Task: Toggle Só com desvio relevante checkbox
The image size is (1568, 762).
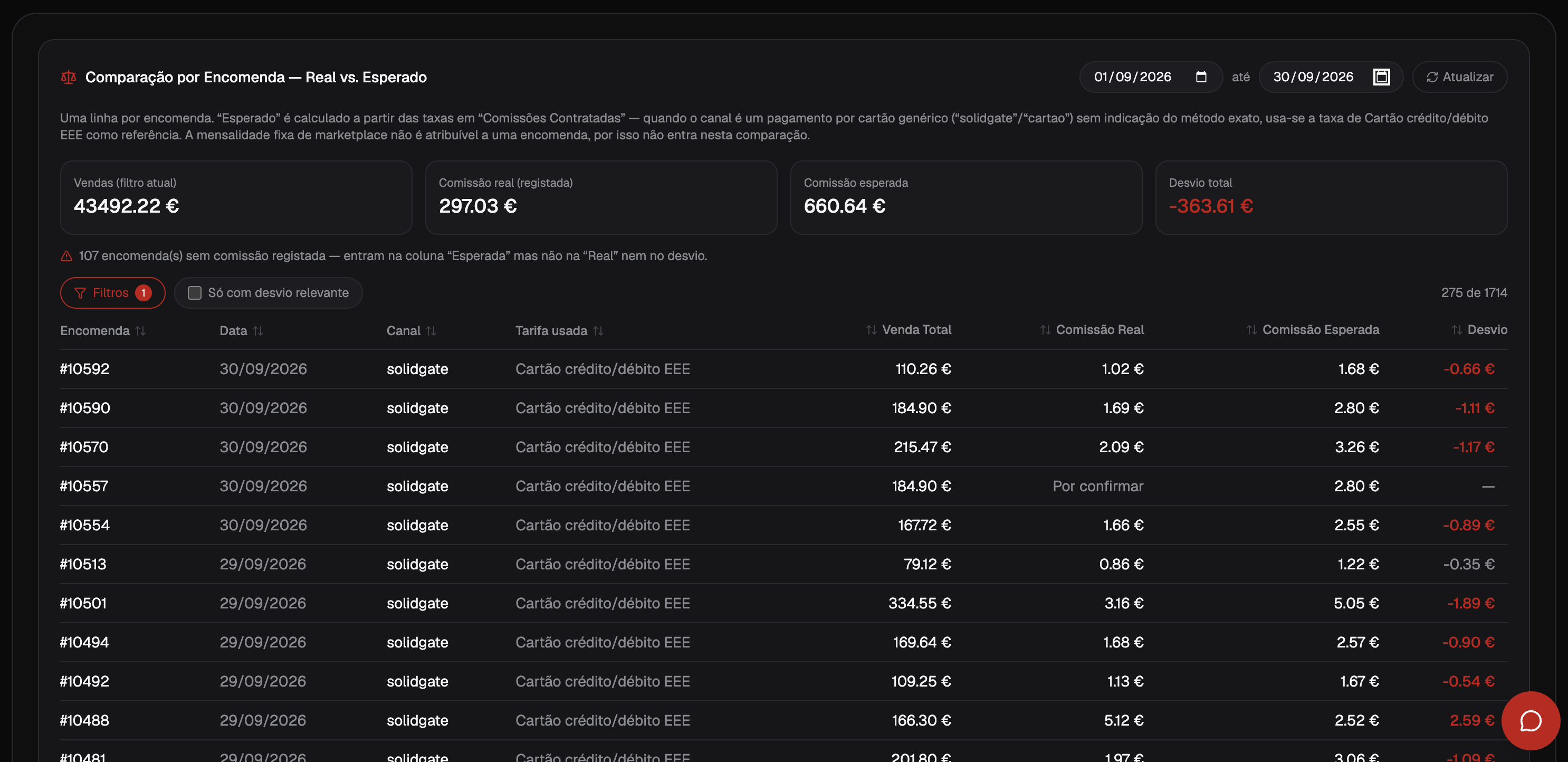Action: 195,293
